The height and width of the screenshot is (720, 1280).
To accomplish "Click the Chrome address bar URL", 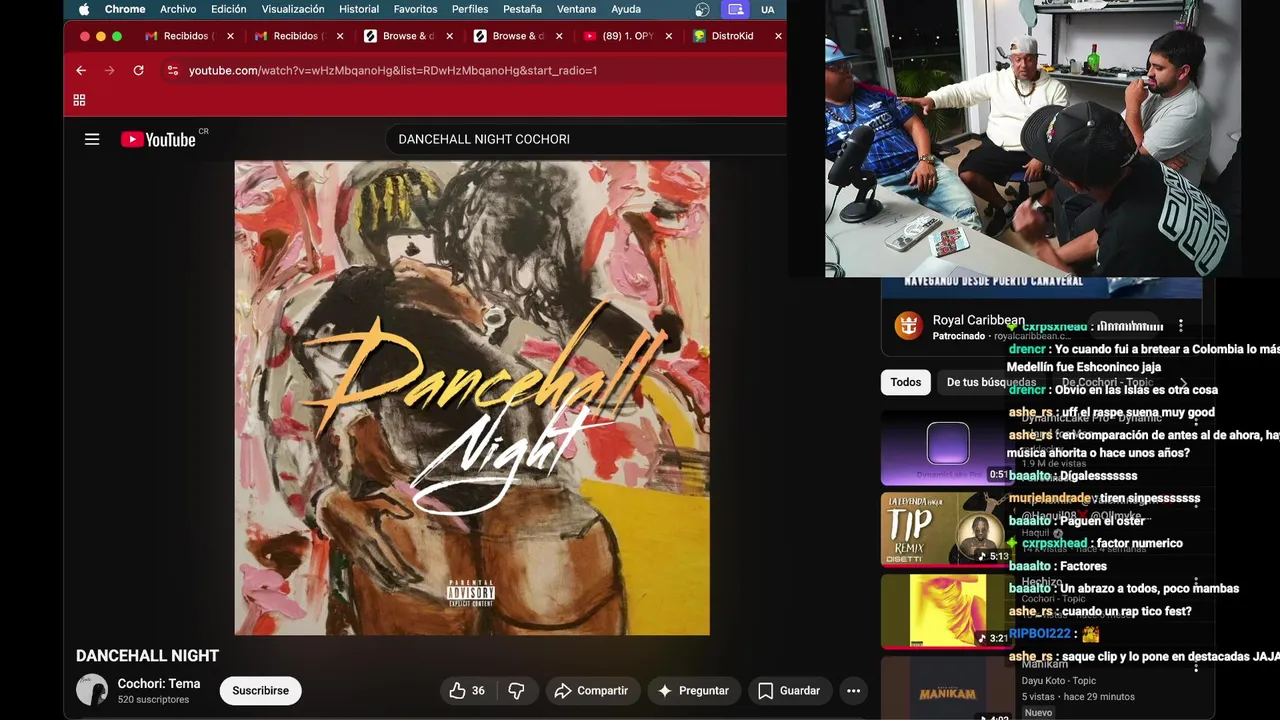I will click(393, 70).
